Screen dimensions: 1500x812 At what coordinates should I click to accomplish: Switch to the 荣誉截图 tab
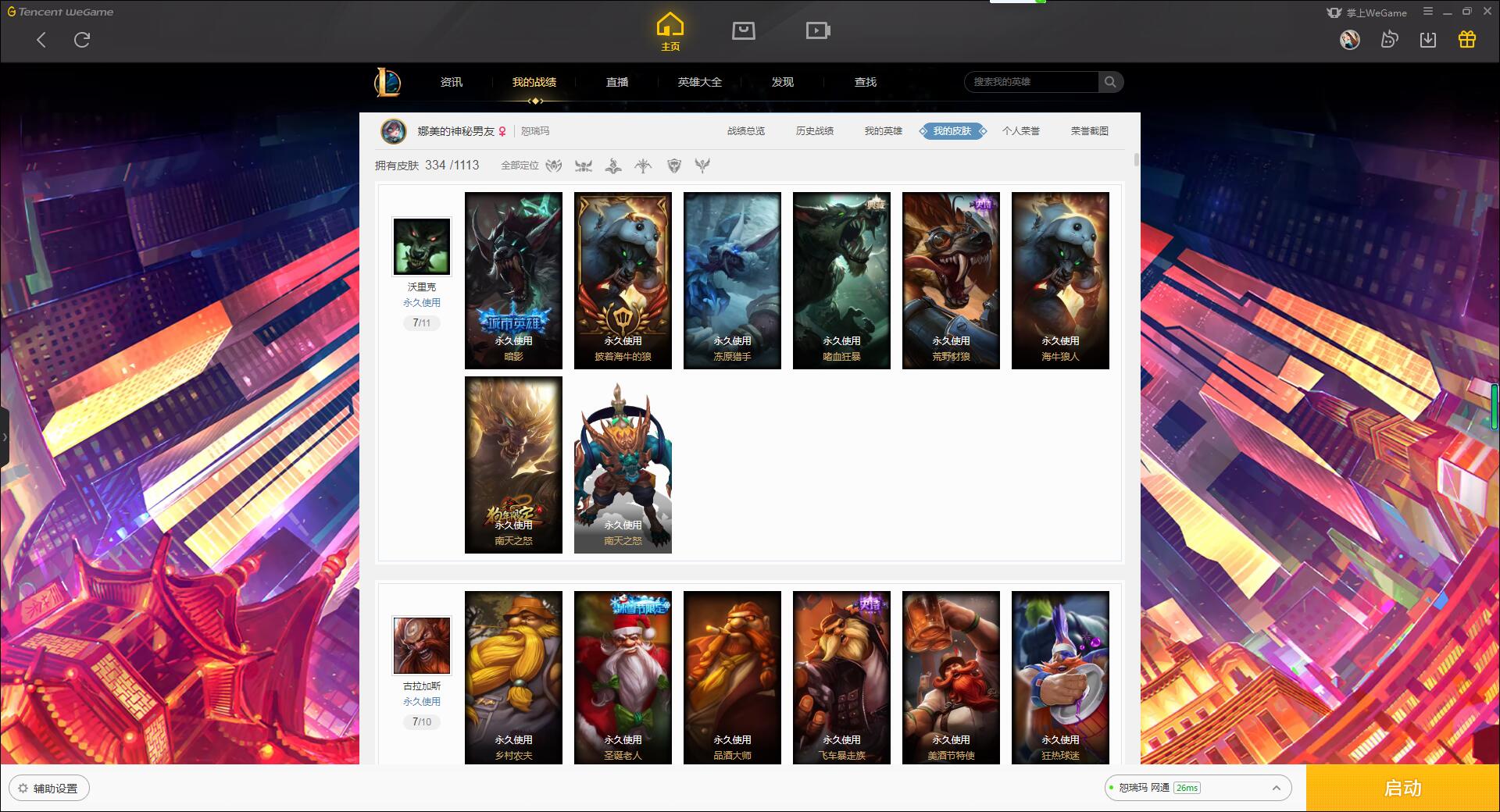pos(1090,131)
